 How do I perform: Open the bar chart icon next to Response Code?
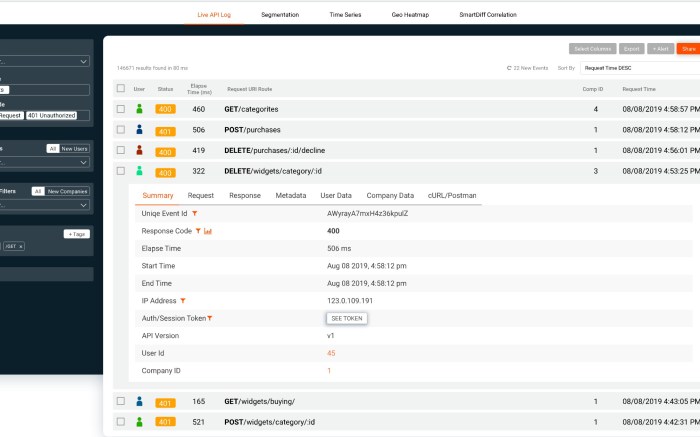click(x=208, y=231)
